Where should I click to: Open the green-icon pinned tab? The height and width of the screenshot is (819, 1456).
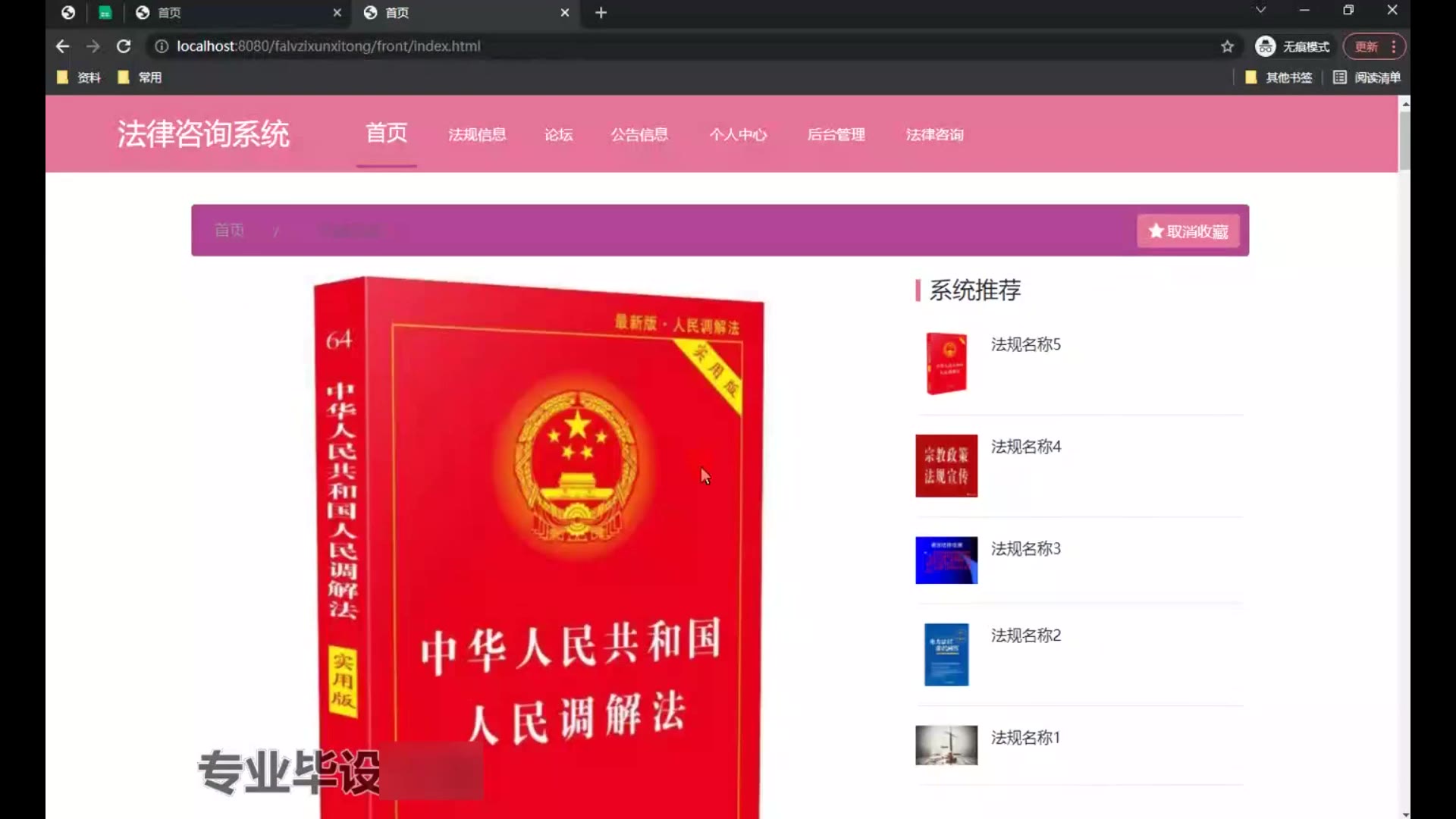105,12
